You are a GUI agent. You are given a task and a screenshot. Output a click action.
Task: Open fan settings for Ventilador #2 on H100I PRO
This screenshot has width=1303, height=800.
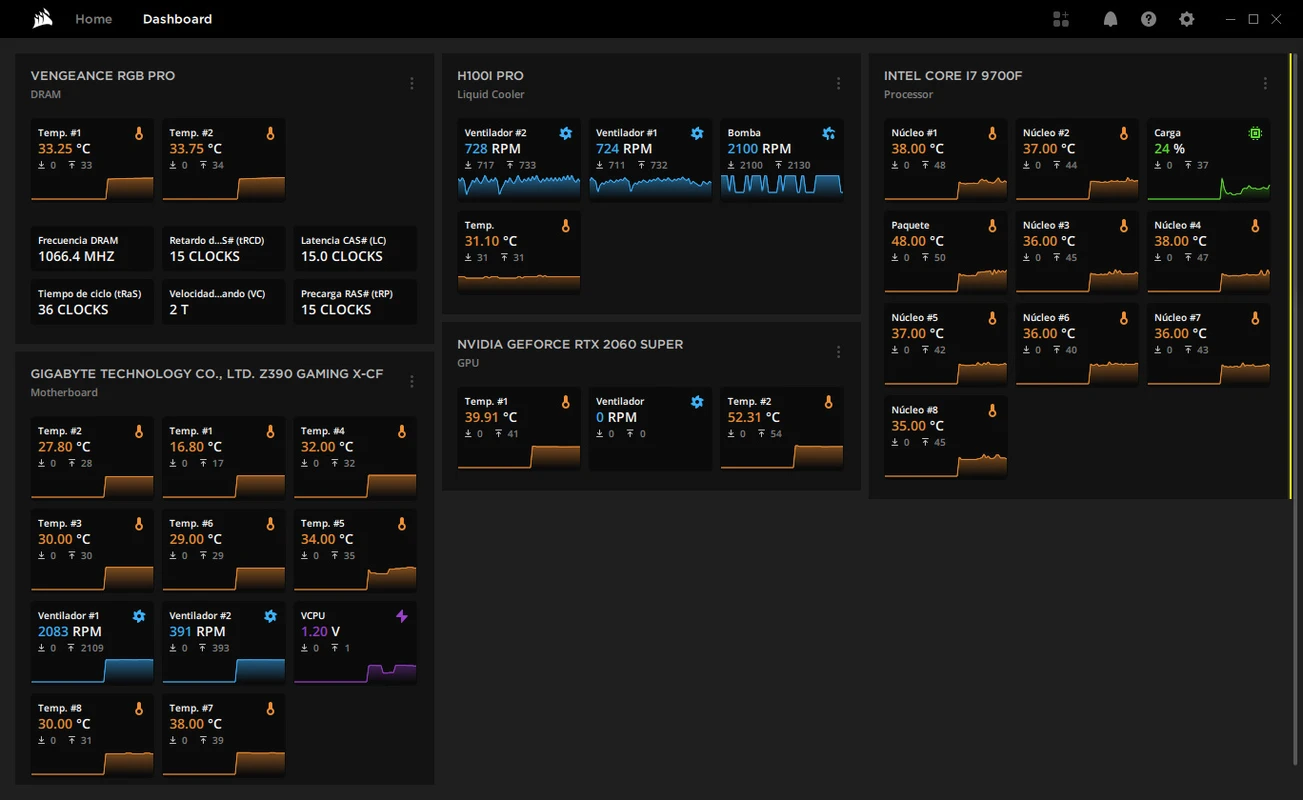pyautogui.click(x=566, y=132)
